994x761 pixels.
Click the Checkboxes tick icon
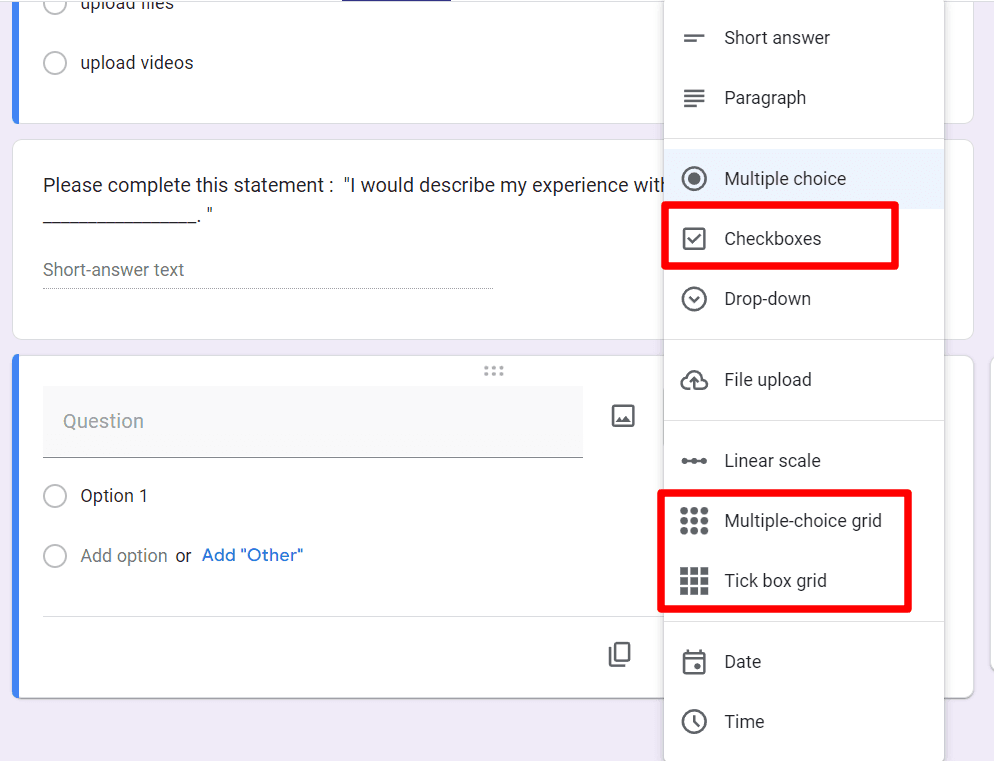click(694, 239)
